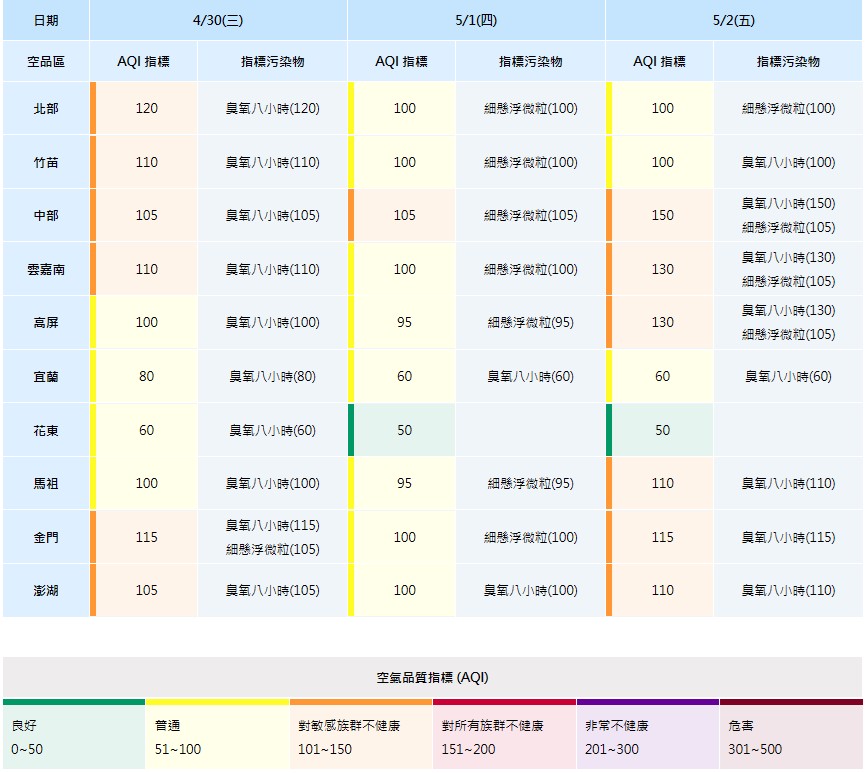Click the 花東 region row label
This screenshot has height=773, width=865.
[46, 430]
